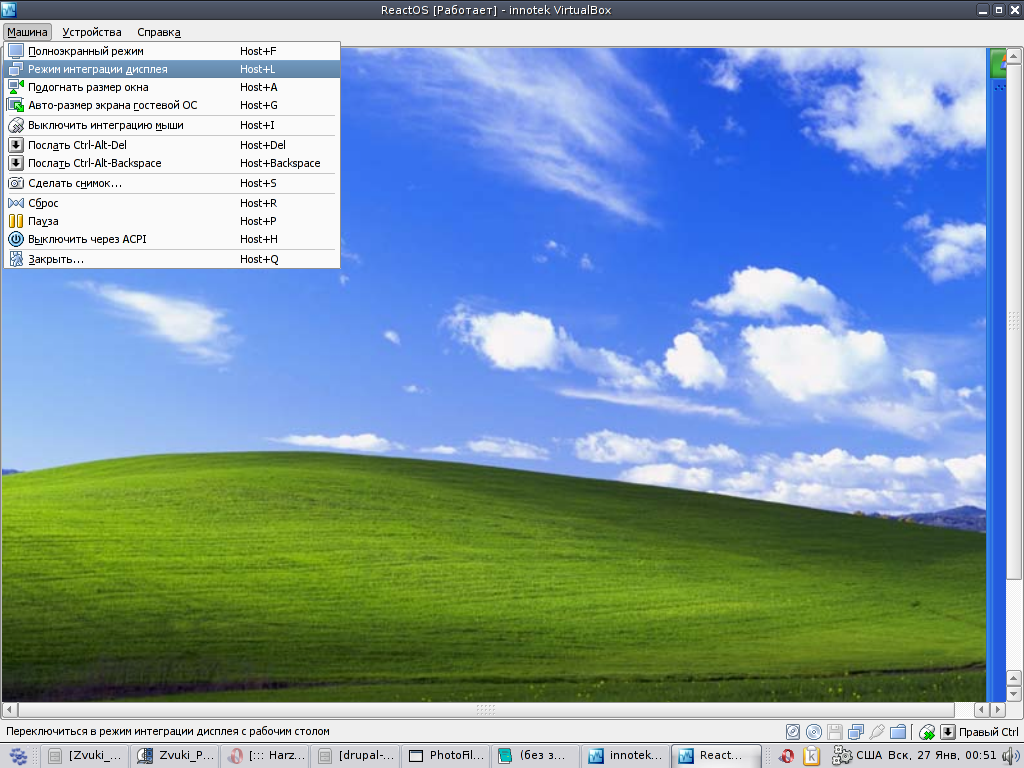Click camera icon beside Сделать снимок
Image resolution: width=1024 pixels, height=768 pixels.
16,184
